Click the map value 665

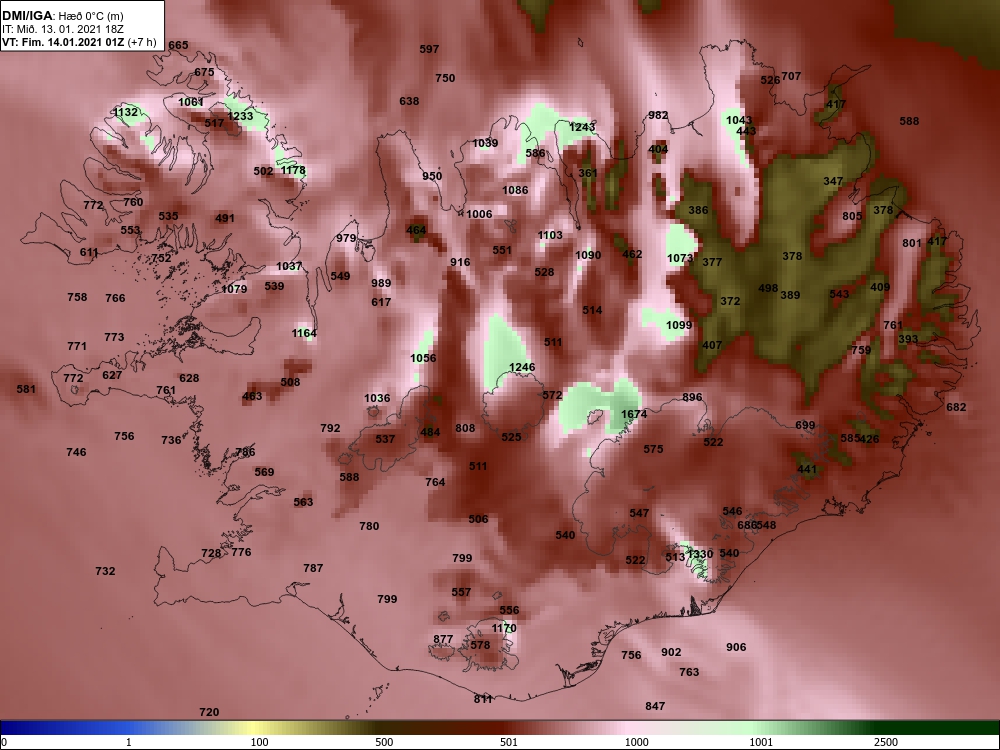click(x=179, y=45)
